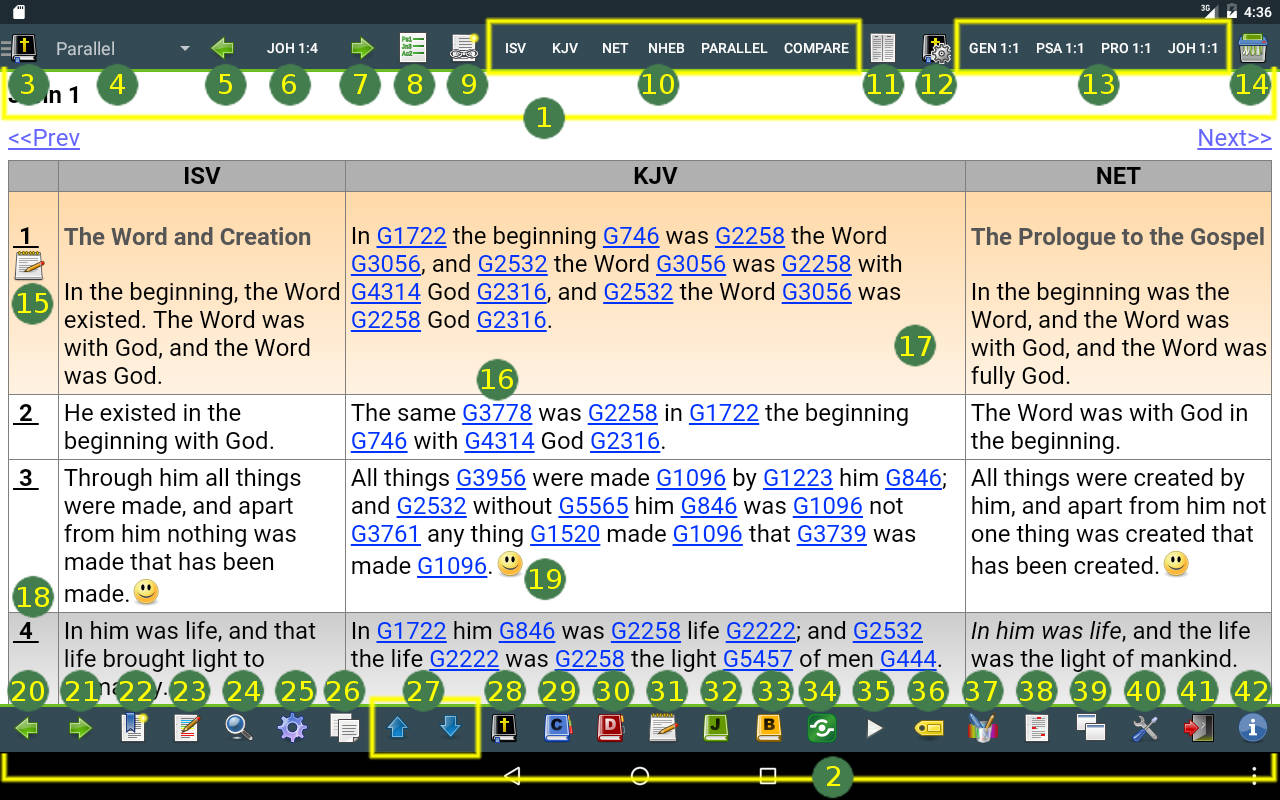The image size is (1280, 800).
Task: Tap the Exit door icon
Action: pyautogui.click(x=1197, y=728)
